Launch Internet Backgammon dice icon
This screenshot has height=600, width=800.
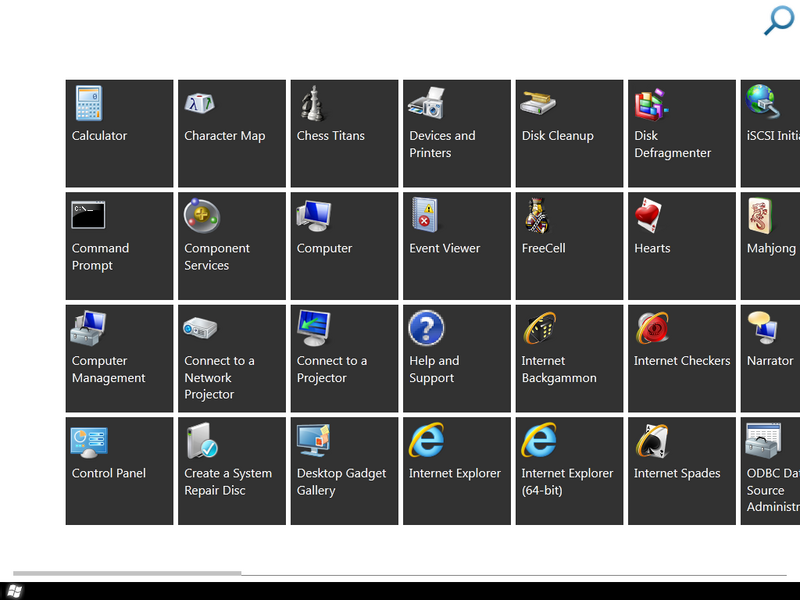tap(539, 328)
